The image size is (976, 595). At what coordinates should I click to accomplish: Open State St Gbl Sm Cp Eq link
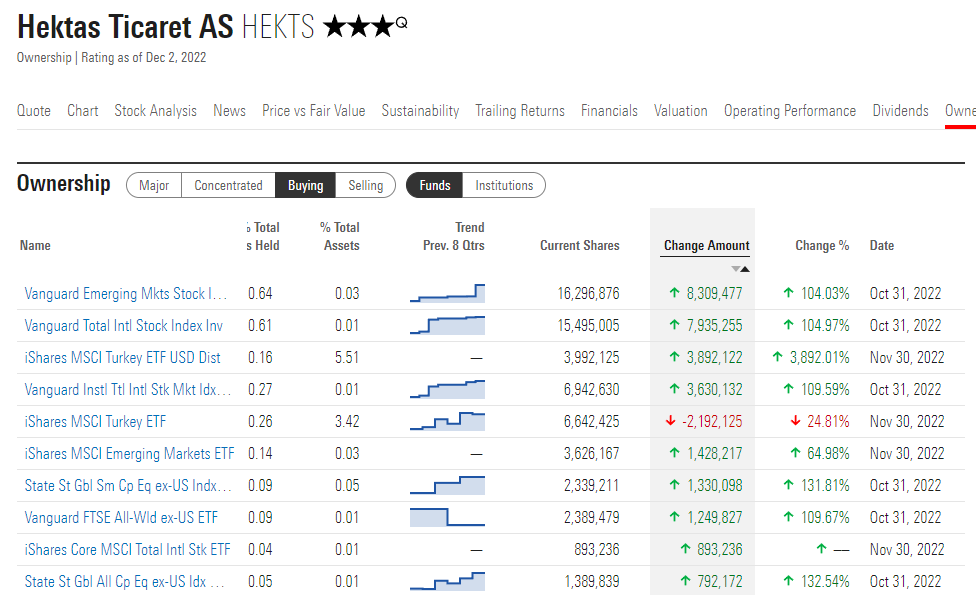pyautogui.click(x=128, y=485)
